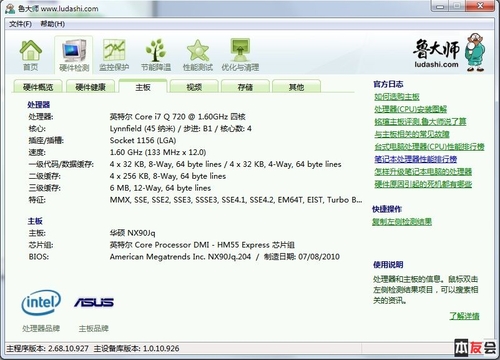Open the 如何选购主板 link

click(397, 97)
